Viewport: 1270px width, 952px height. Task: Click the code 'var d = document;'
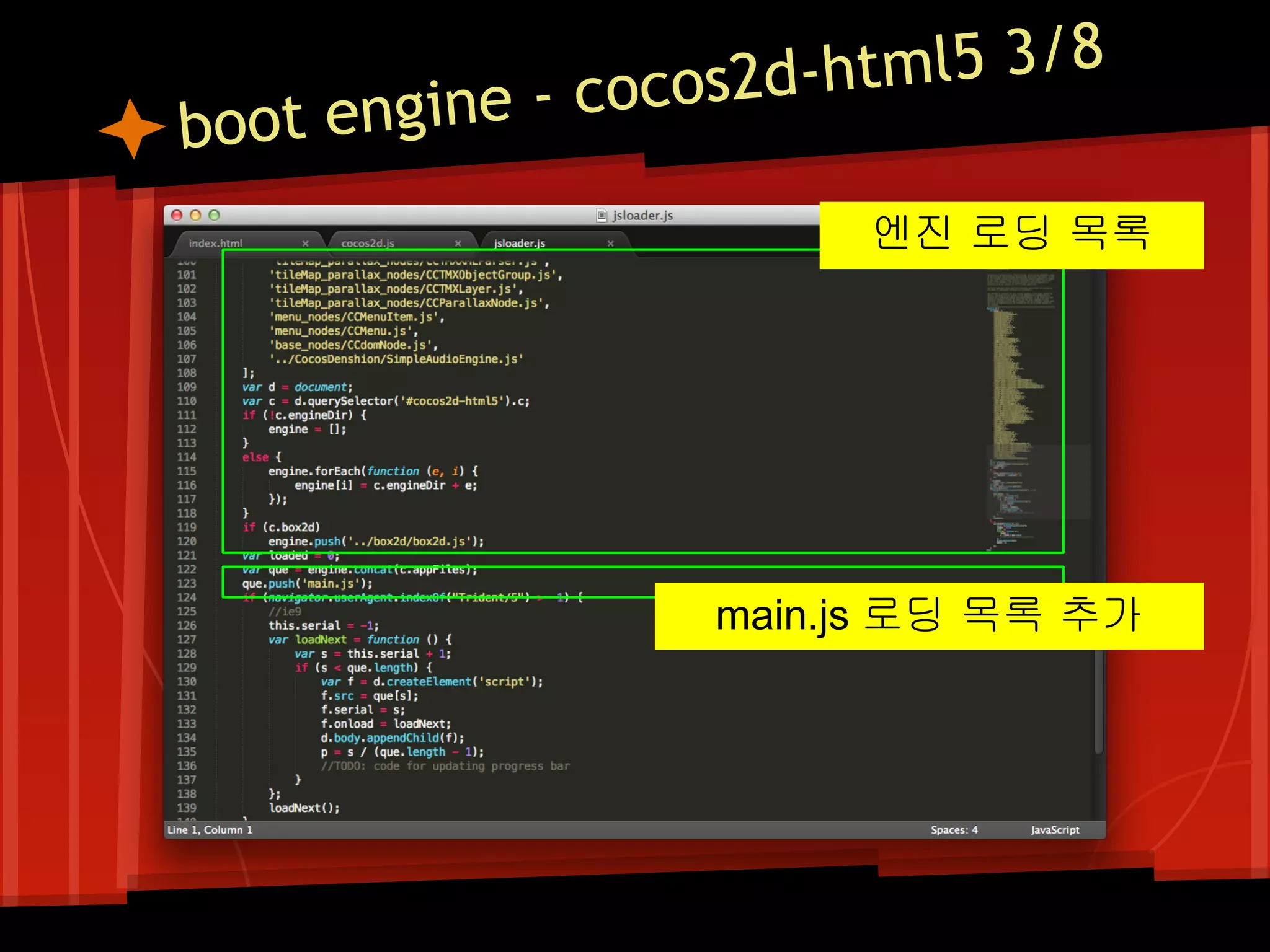297,387
